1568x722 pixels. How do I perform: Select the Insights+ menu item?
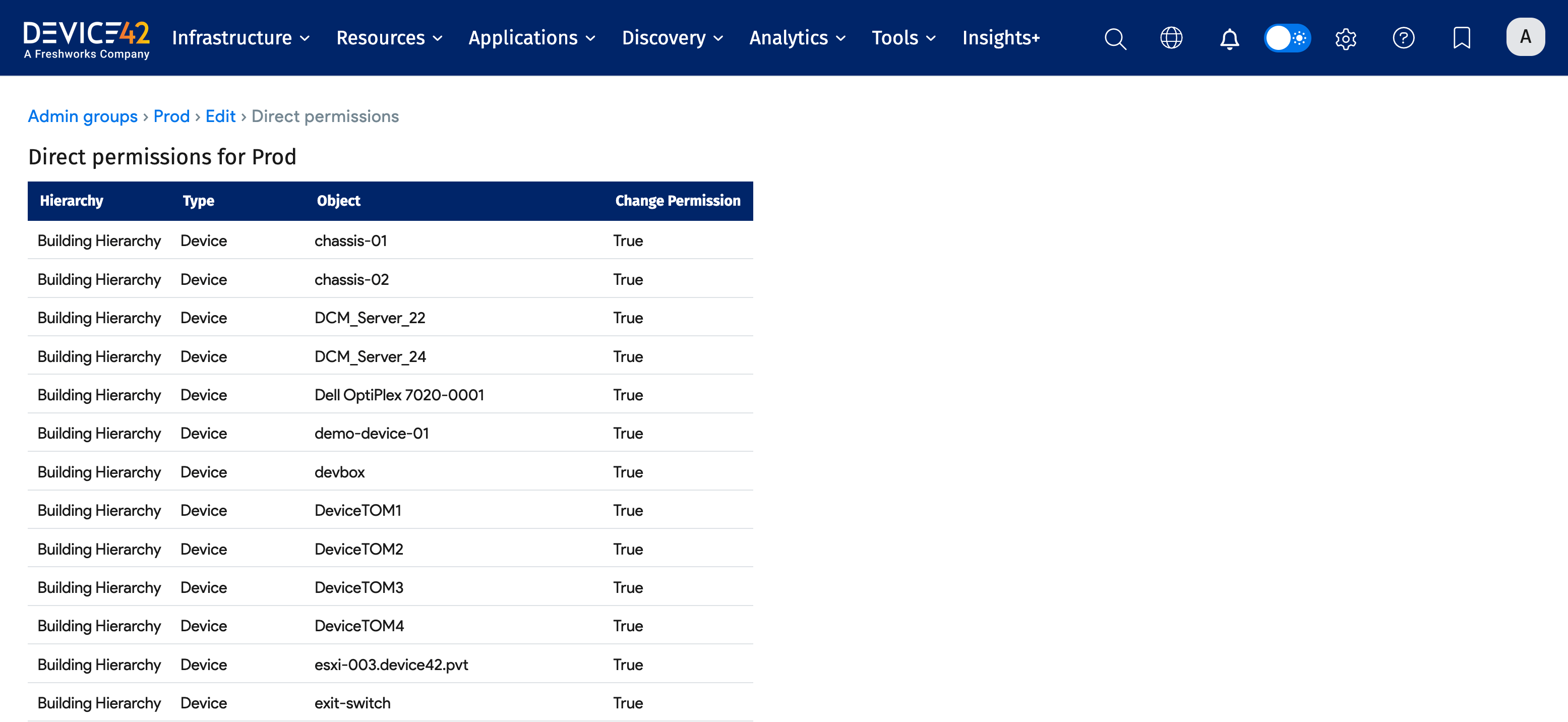click(1001, 38)
